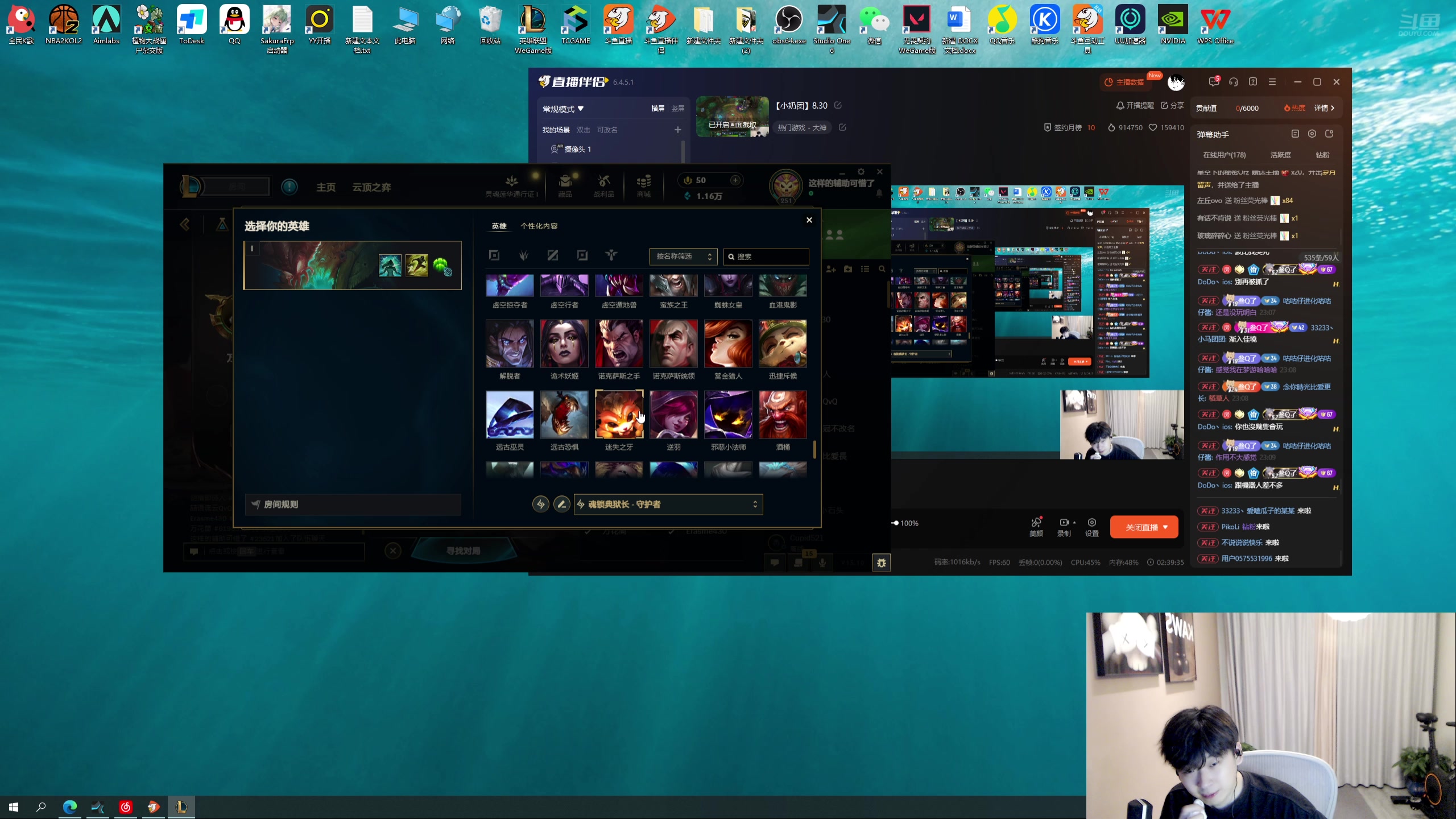Click the second summoner spell icon
This screenshot has width=1456, height=819.
(x=417, y=266)
